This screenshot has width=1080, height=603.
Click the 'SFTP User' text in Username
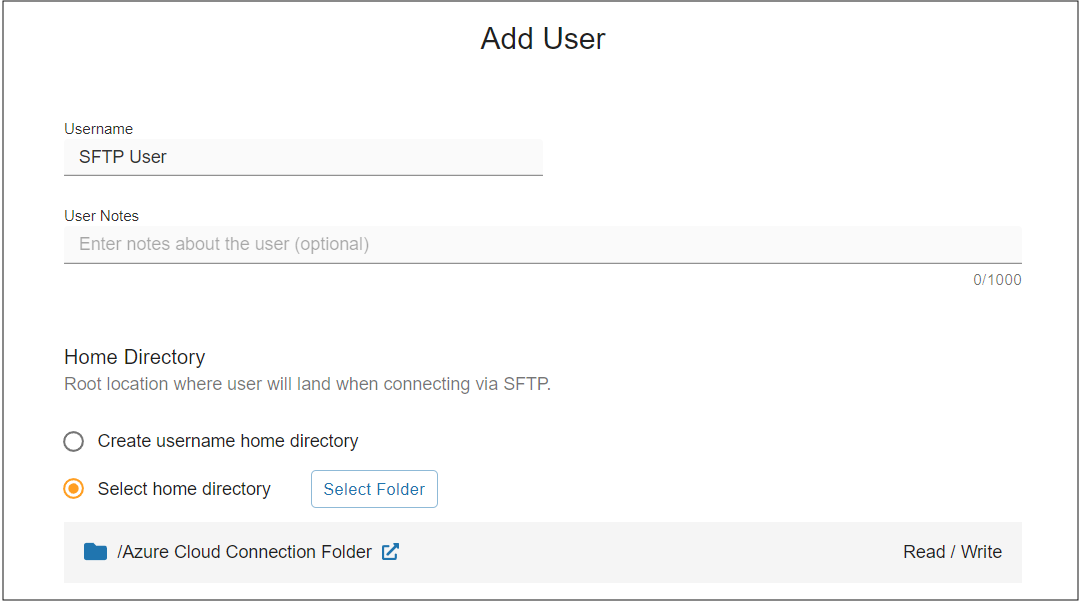[x=123, y=157]
